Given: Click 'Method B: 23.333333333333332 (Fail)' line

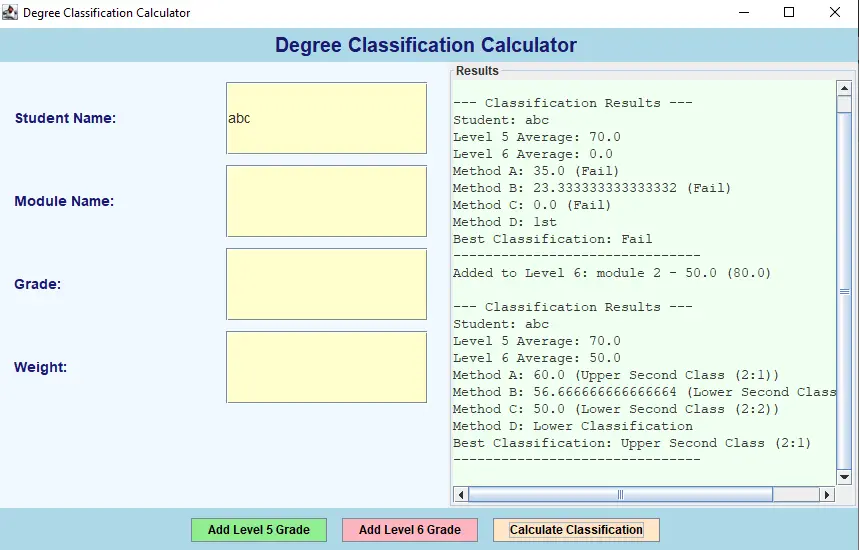Looking at the screenshot, I should [x=592, y=188].
